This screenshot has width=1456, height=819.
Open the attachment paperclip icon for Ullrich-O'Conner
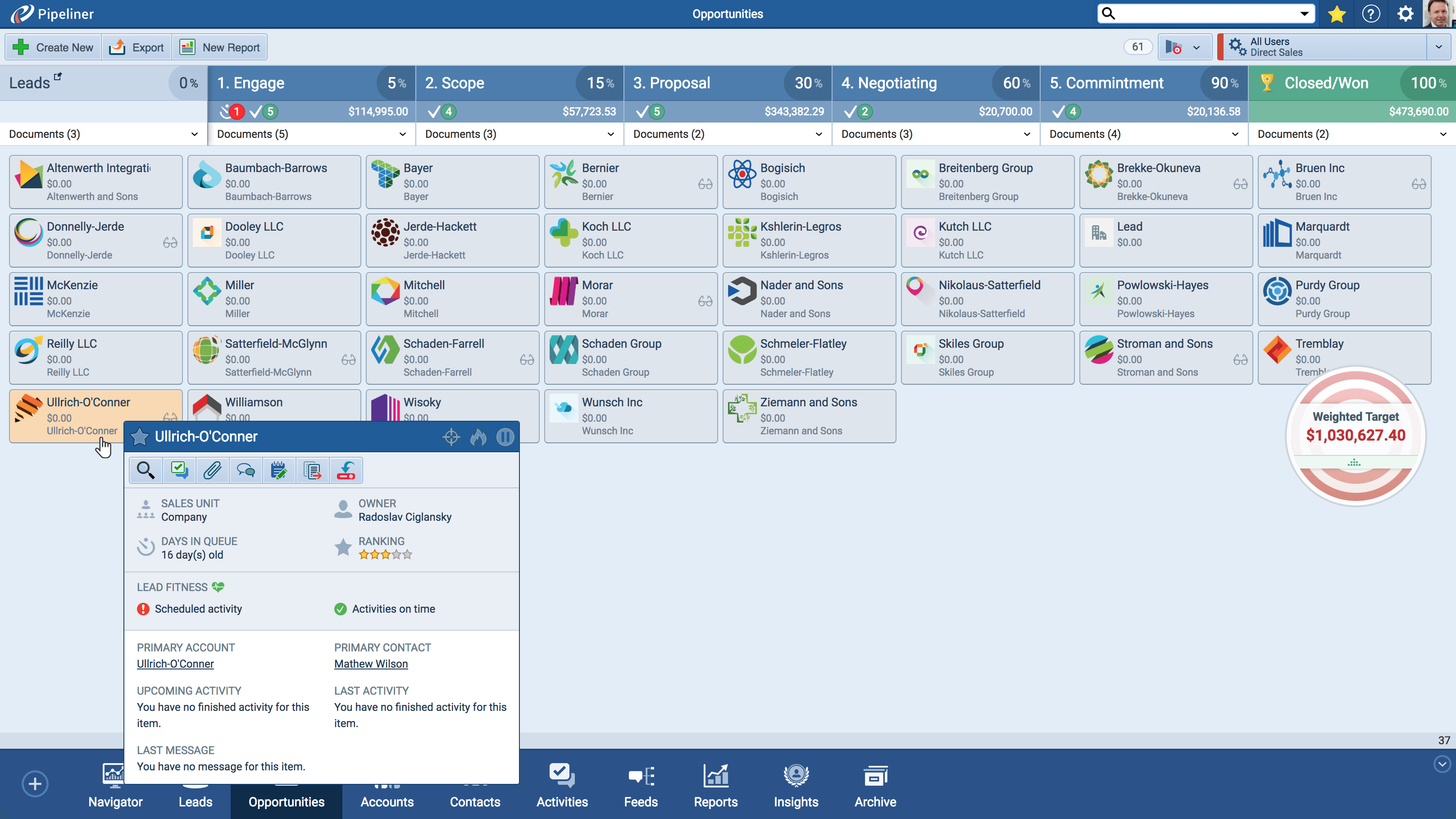213,470
